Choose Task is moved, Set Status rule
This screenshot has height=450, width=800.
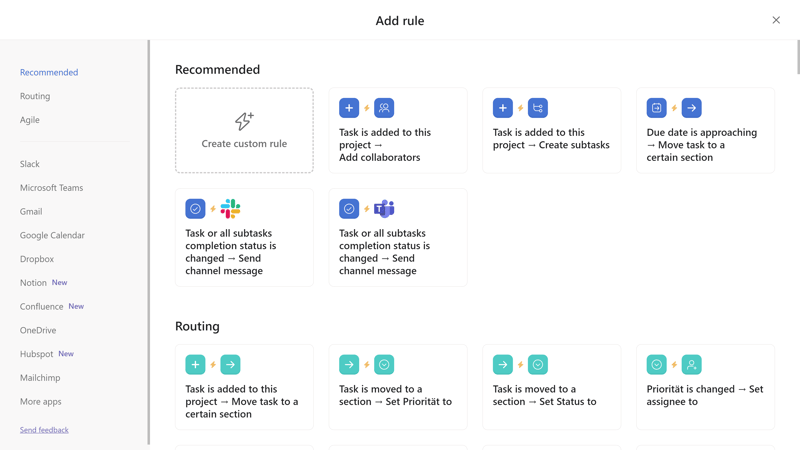pyautogui.click(x=552, y=387)
